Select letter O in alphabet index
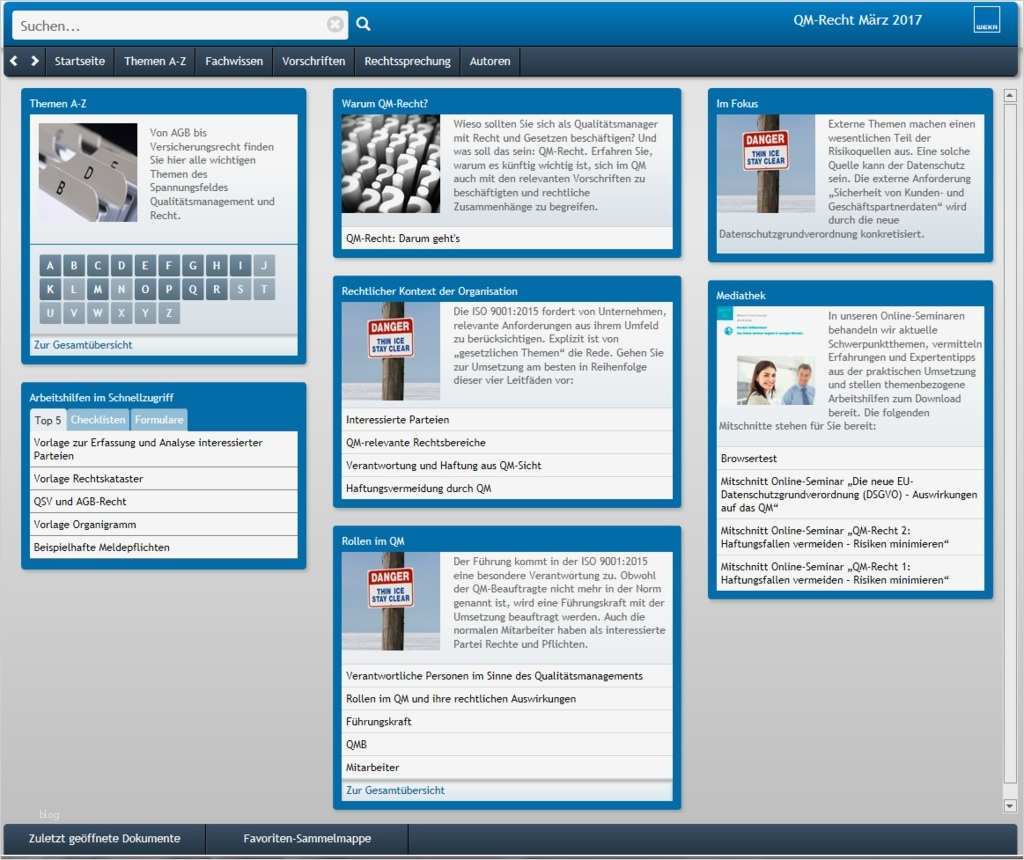This screenshot has width=1024, height=860. click(145, 289)
